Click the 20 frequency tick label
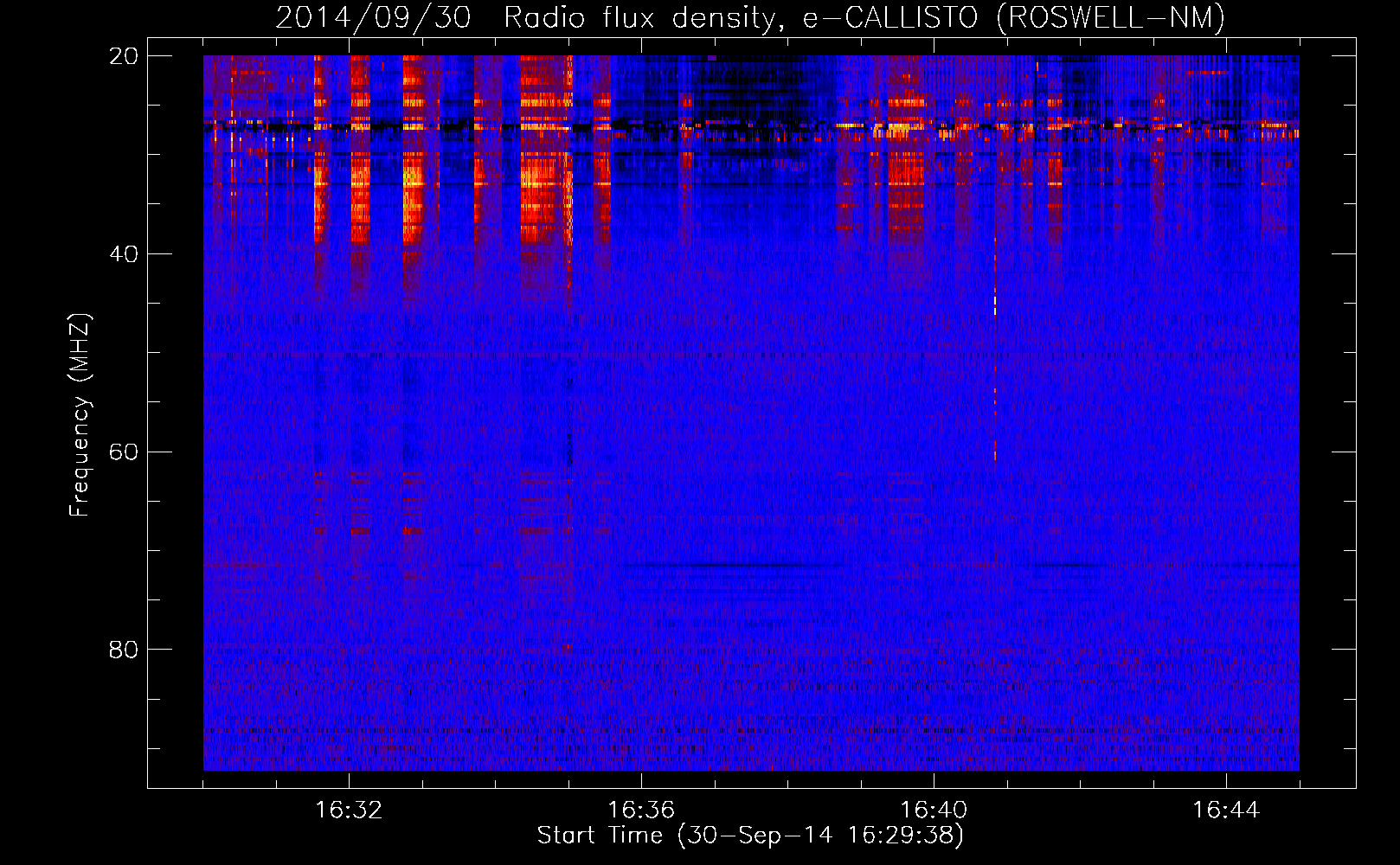The width and height of the screenshot is (1400, 865). (x=124, y=56)
